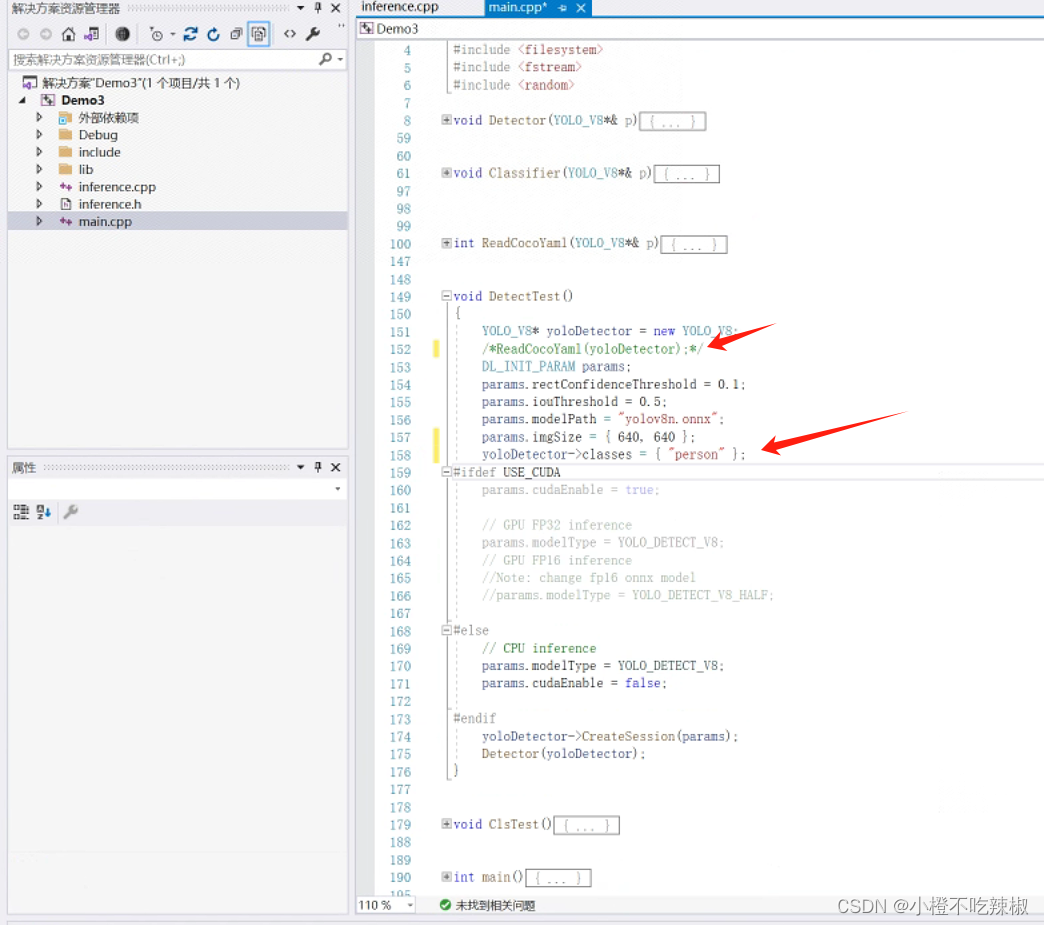Switch to the main.cpp* editor tab
Viewport: 1044px width, 925px height.
point(517,7)
